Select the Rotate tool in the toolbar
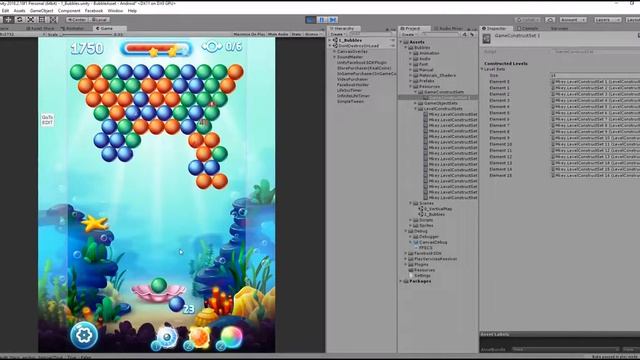This screenshot has height=360, width=640. pyautogui.click(x=19, y=20)
